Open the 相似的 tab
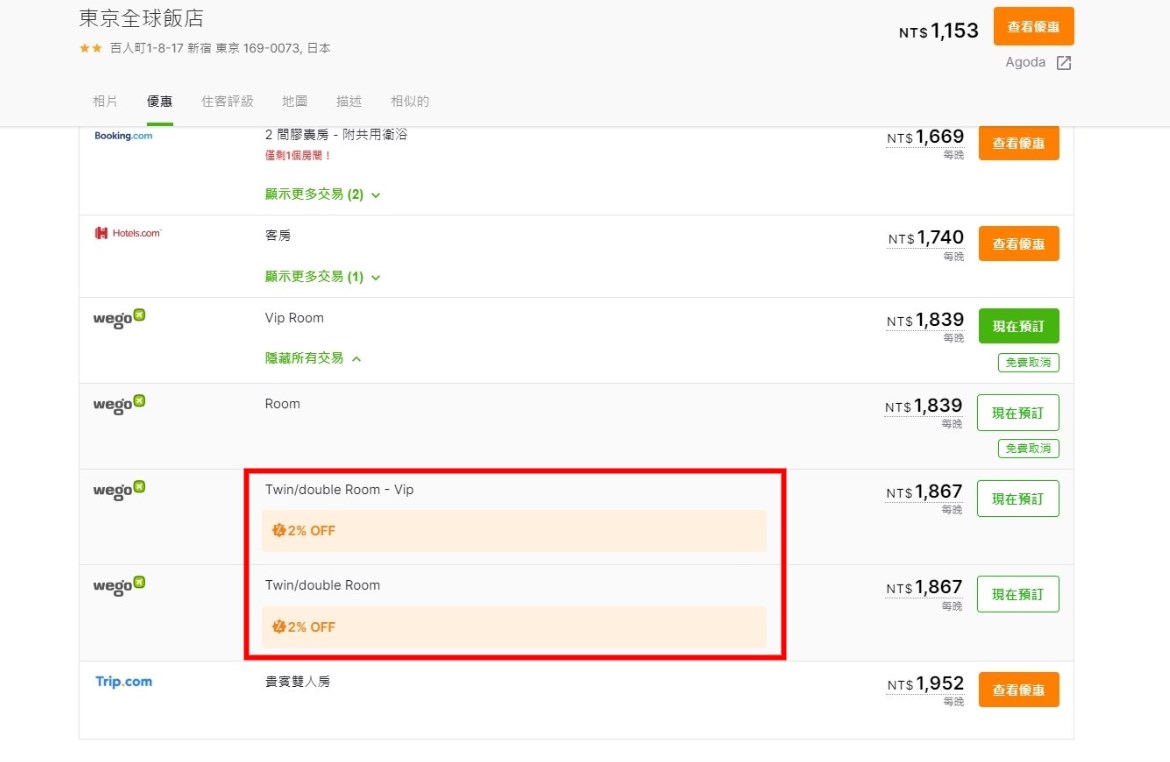Screen dimensions: 1170x762 point(410,101)
